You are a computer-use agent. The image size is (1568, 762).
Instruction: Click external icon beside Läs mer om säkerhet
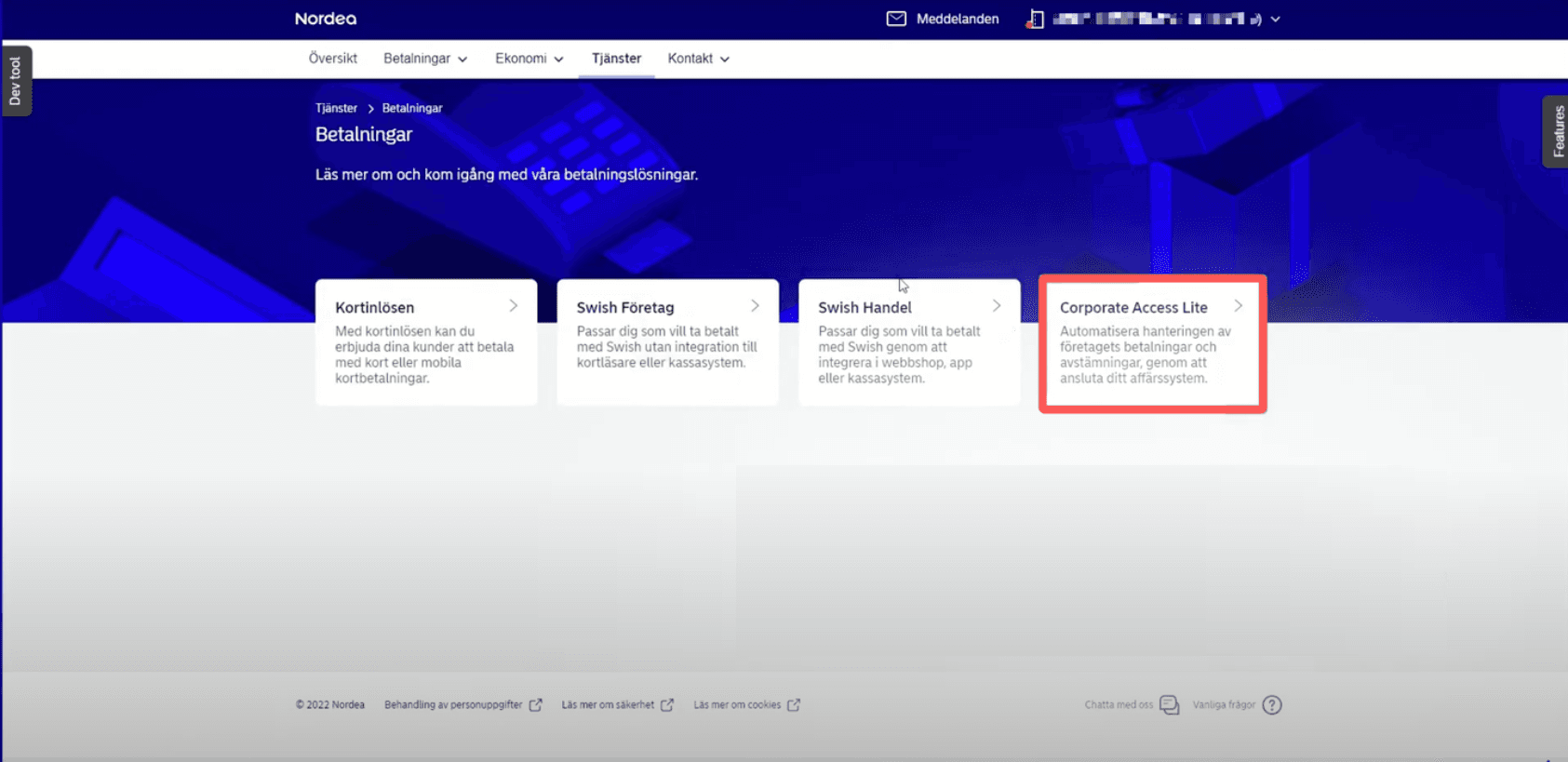[x=667, y=705]
